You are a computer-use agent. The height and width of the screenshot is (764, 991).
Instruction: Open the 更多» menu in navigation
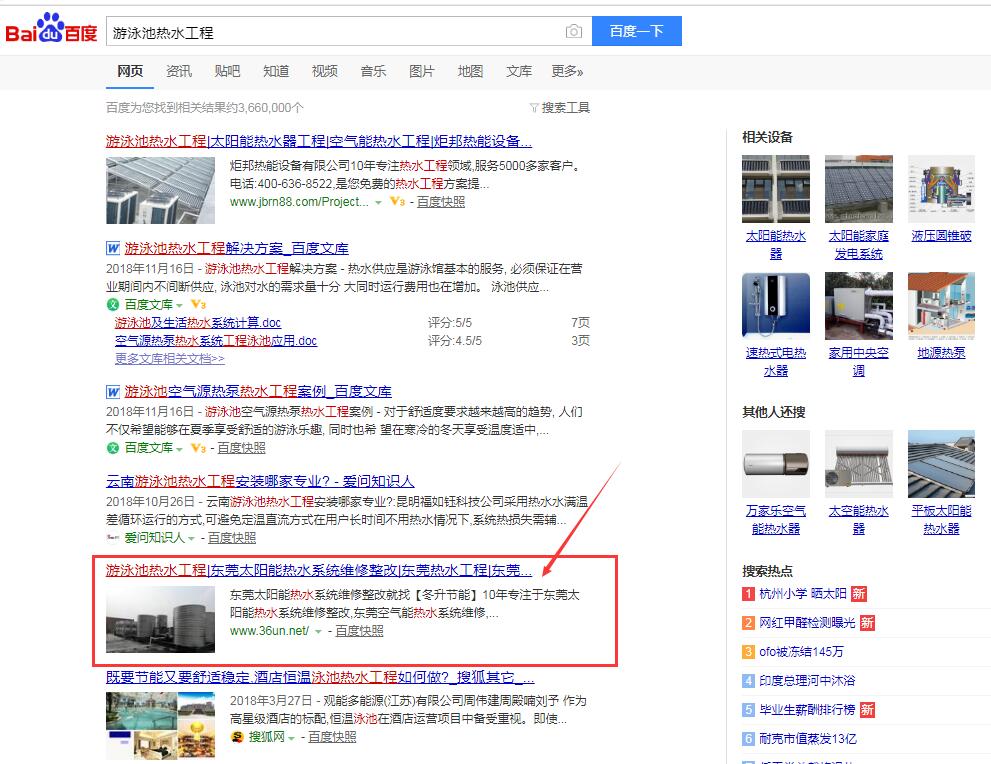(x=567, y=71)
